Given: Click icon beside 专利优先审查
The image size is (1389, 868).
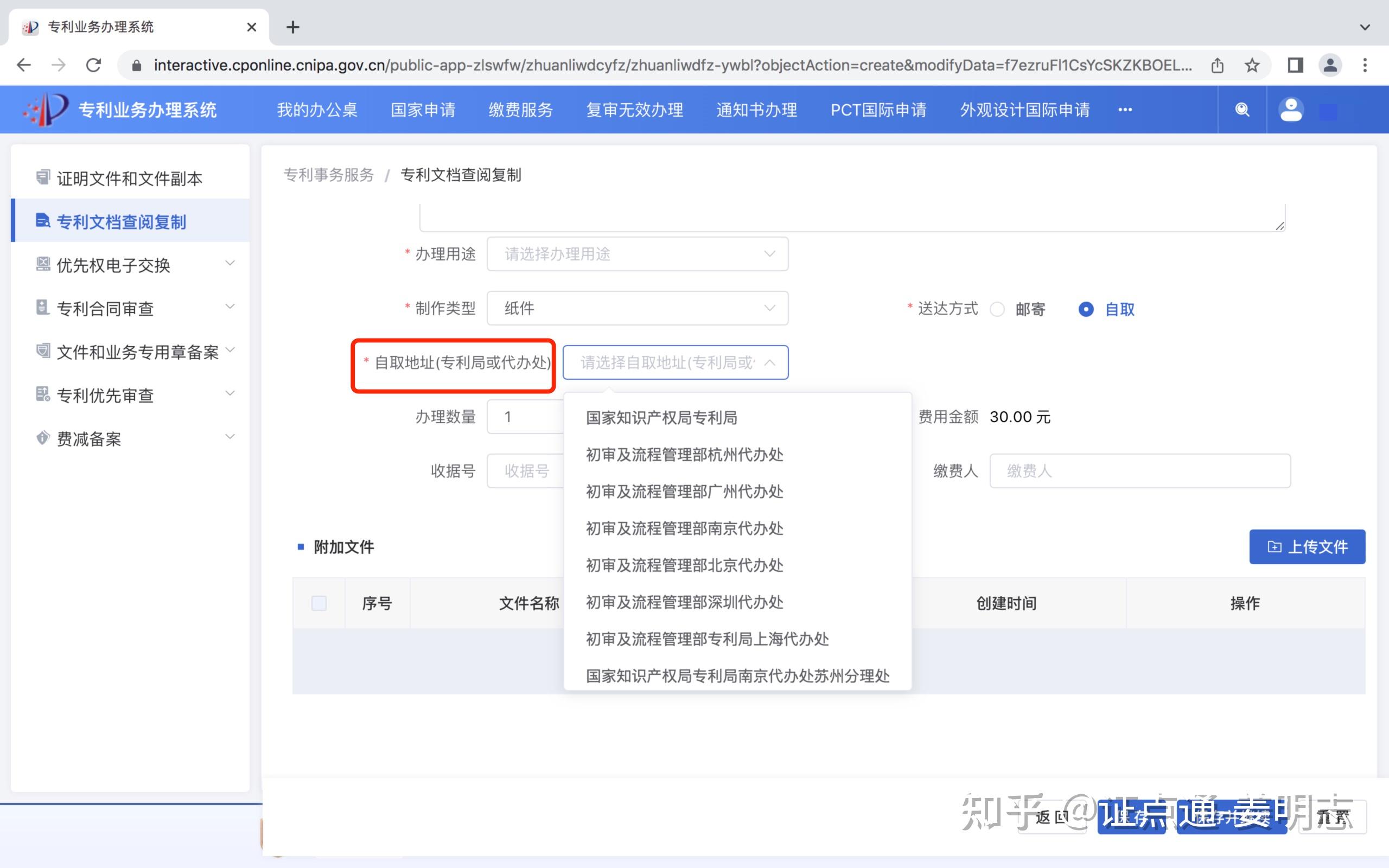Looking at the screenshot, I should (43, 394).
